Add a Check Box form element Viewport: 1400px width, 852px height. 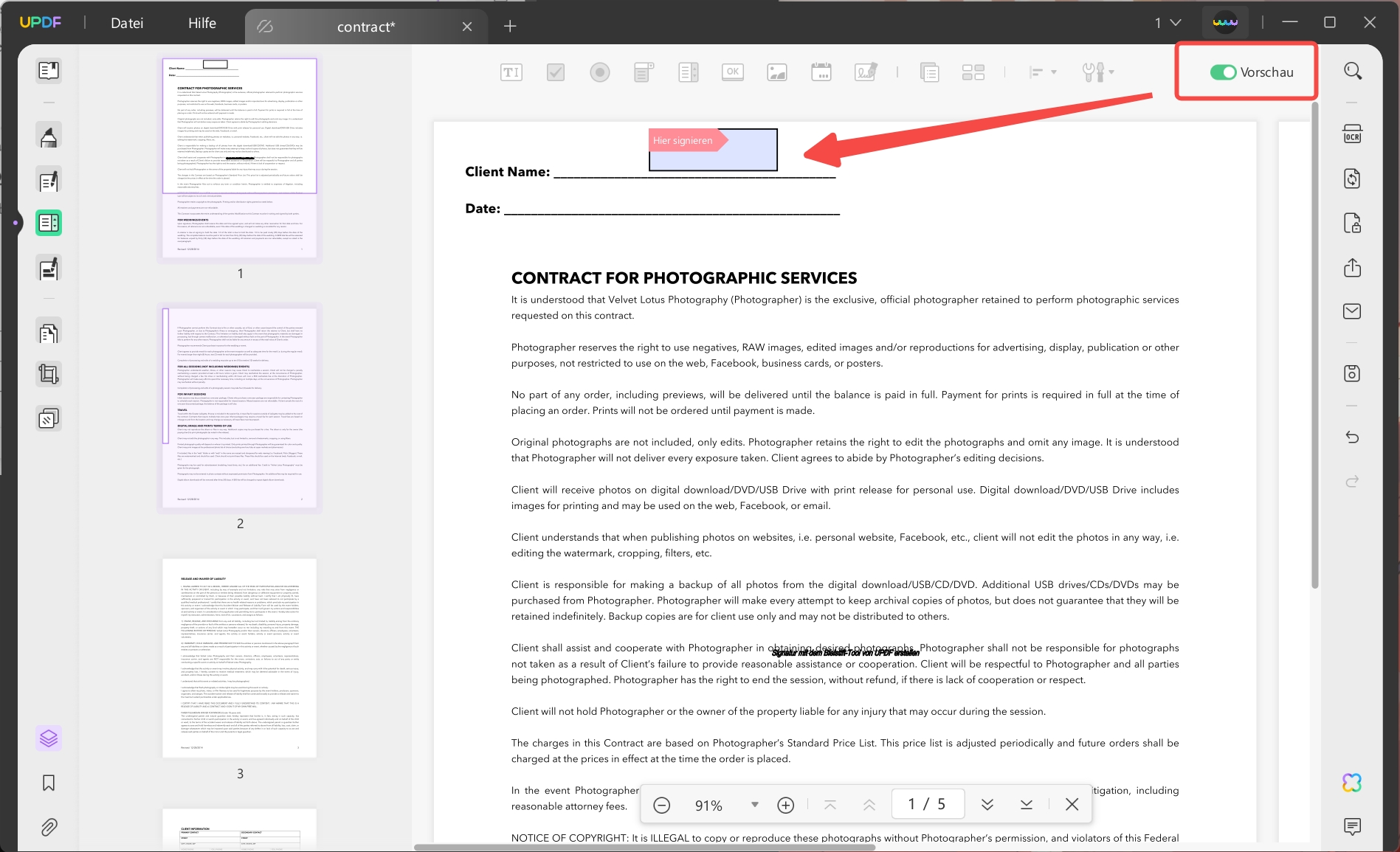tap(556, 72)
